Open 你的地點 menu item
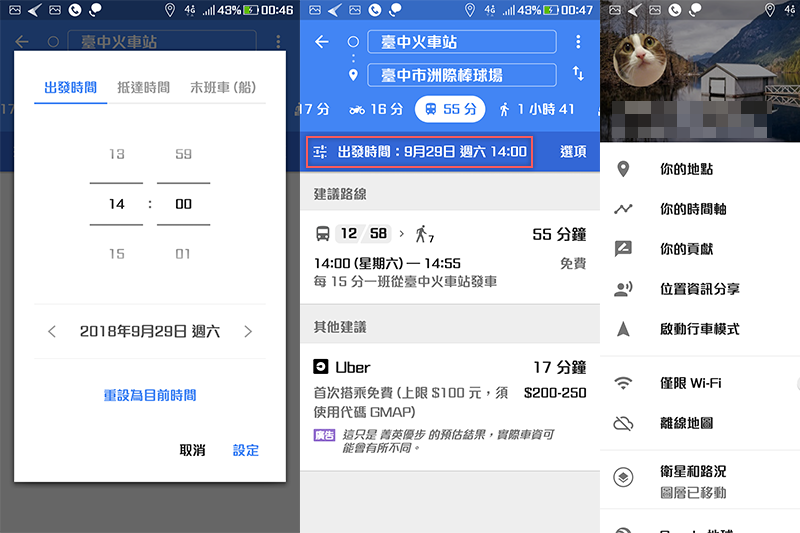This screenshot has width=800, height=533. pyautogui.click(x=700, y=169)
